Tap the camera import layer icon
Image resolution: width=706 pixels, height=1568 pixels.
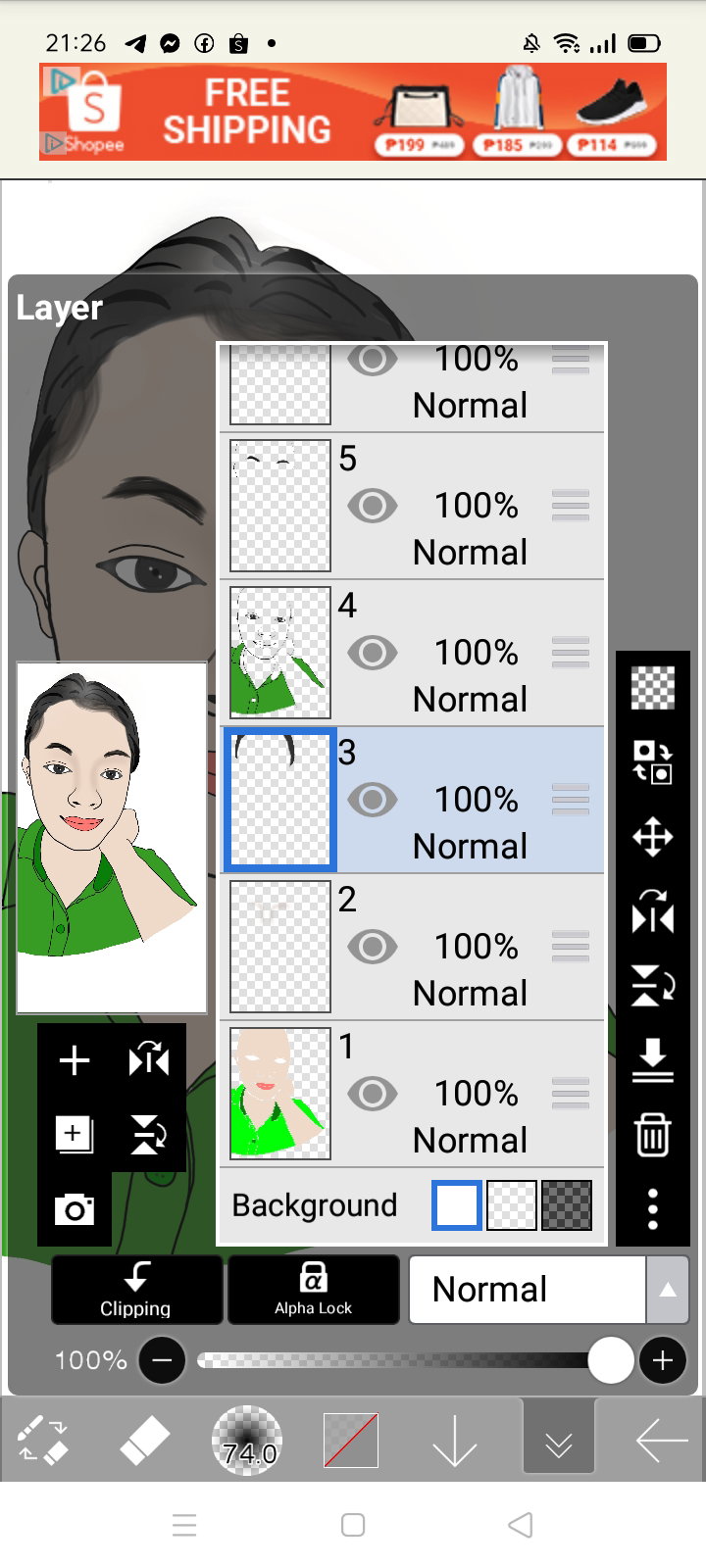75,1209
